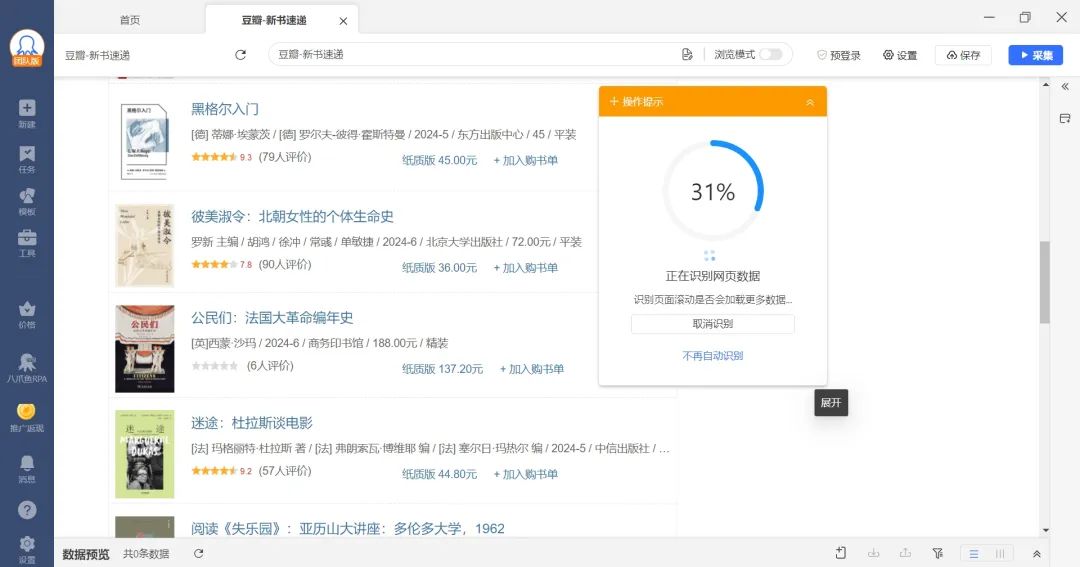Switch to the 首页 home tab

point(130,20)
